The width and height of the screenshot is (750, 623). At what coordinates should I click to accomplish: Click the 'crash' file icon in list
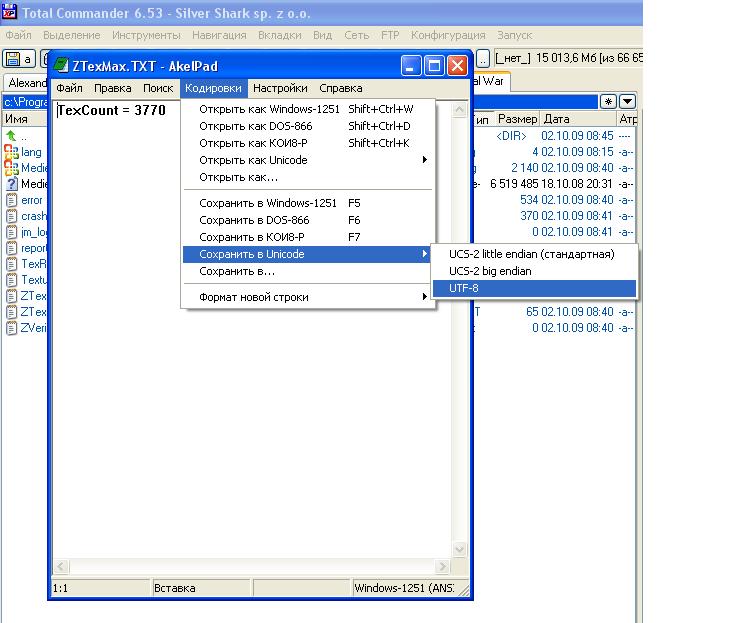pos(11,216)
